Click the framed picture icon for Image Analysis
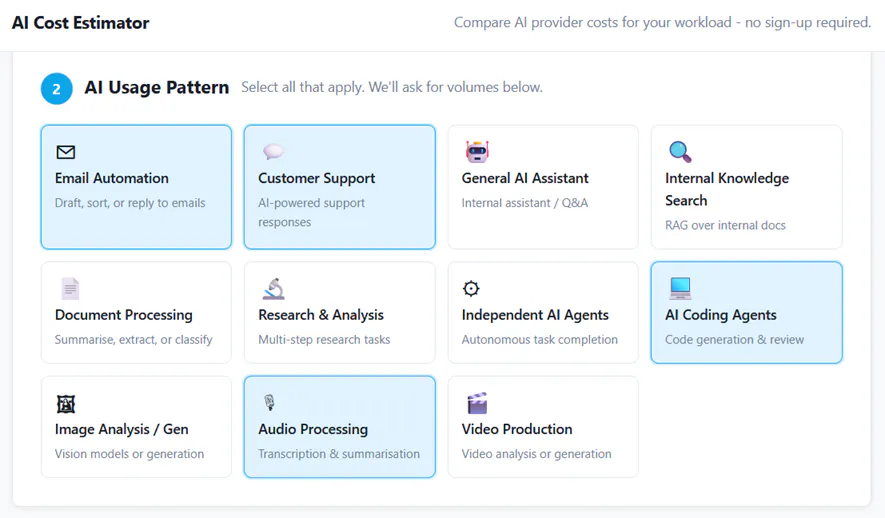 65,403
